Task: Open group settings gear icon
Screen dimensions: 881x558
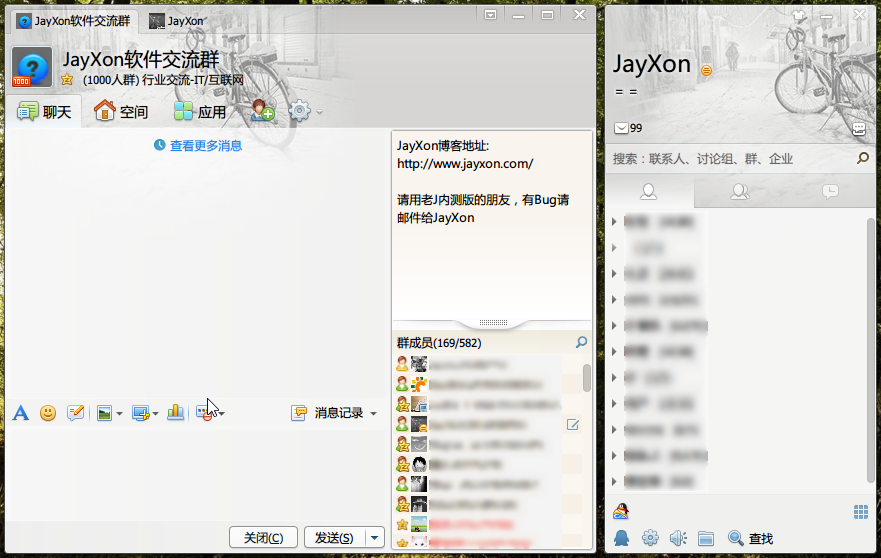Action: coord(299,111)
